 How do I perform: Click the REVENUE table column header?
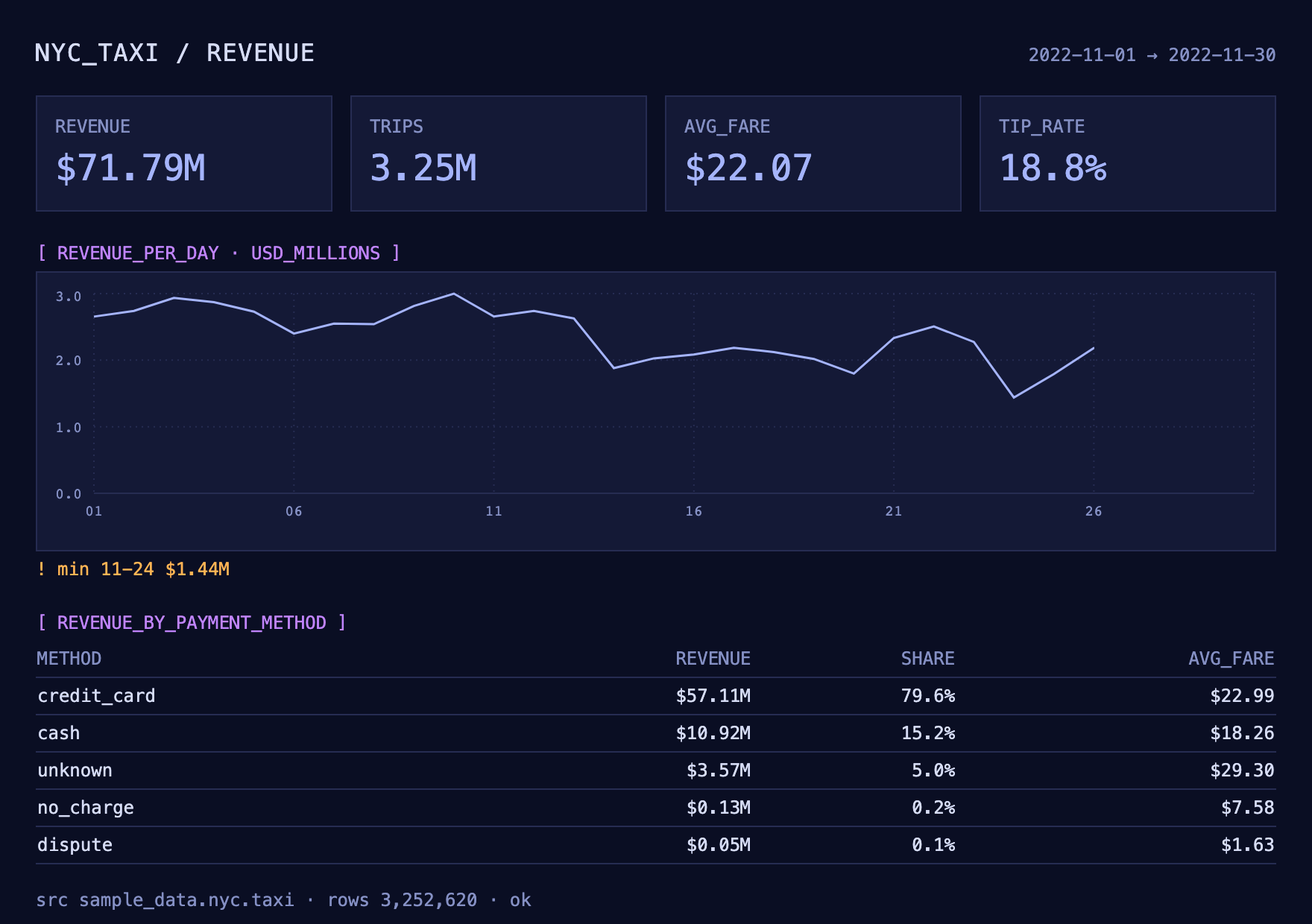point(713,659)
